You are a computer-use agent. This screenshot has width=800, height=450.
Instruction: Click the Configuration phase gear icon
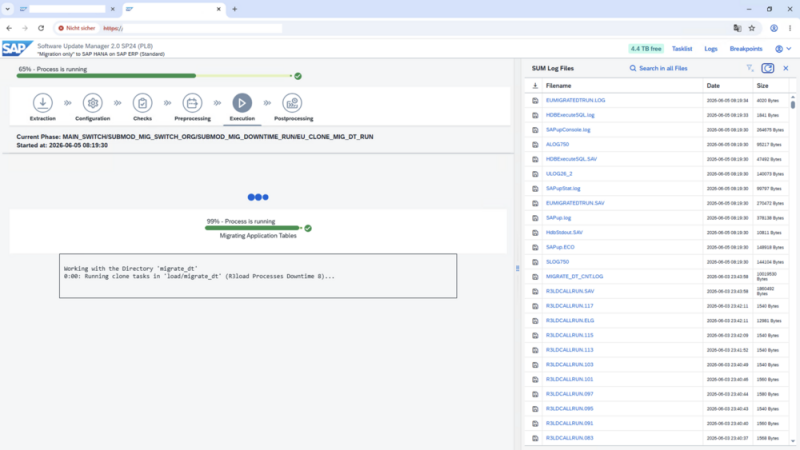pos(92,103)
